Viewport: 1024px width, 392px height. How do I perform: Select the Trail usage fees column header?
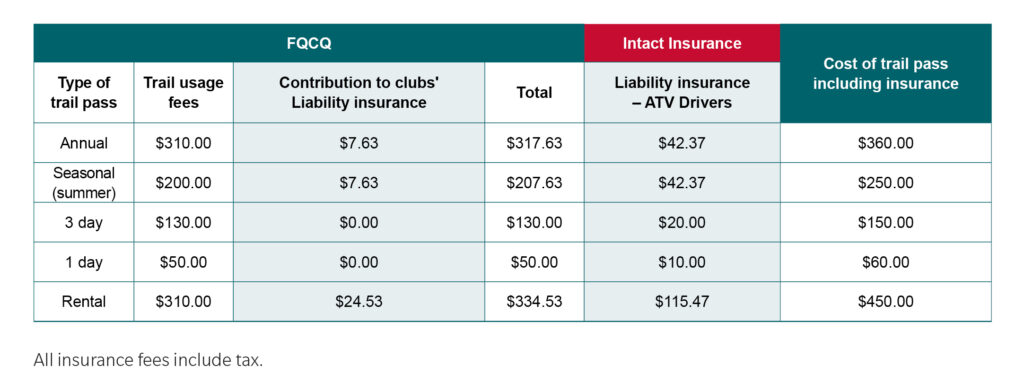(x=184, y=93)
